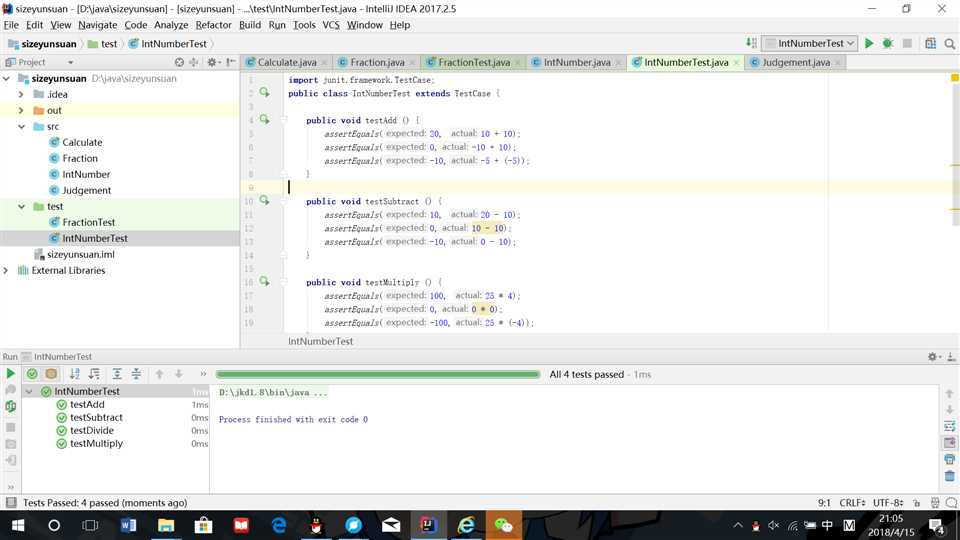
Task: Open the VCS menu
Action: [x=331, y=25]
